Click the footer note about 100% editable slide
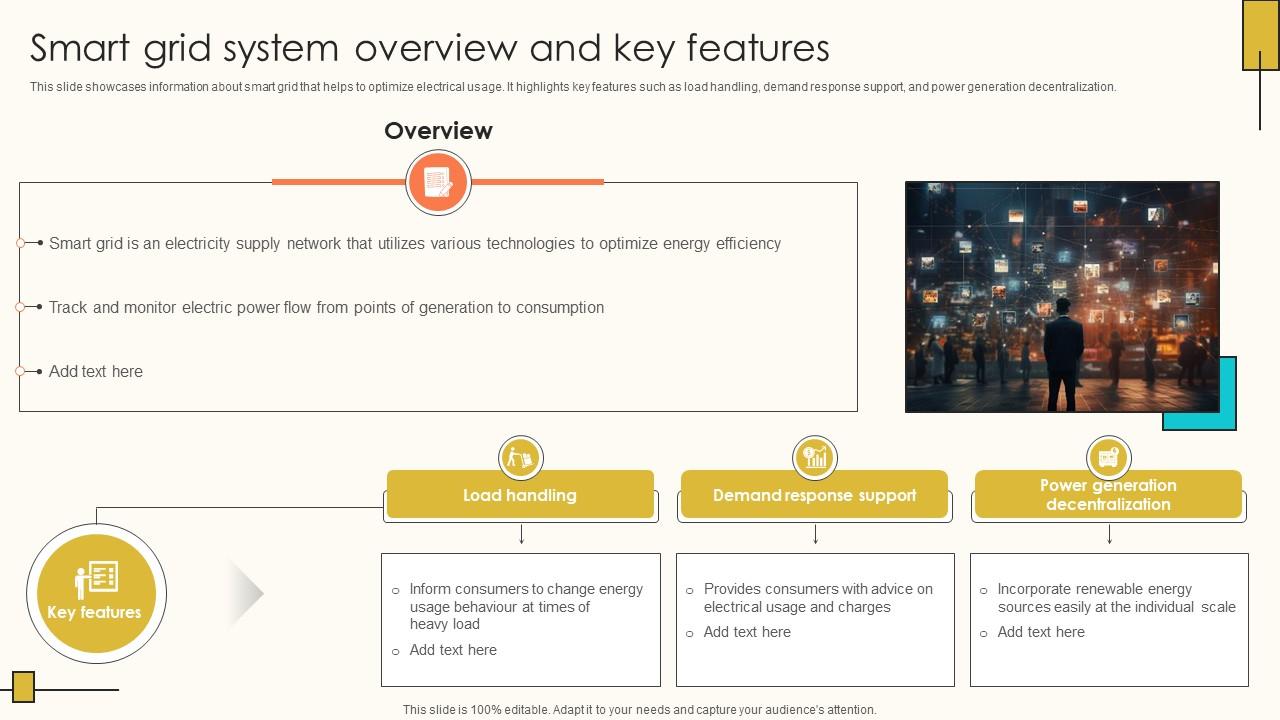 point(640,710)
